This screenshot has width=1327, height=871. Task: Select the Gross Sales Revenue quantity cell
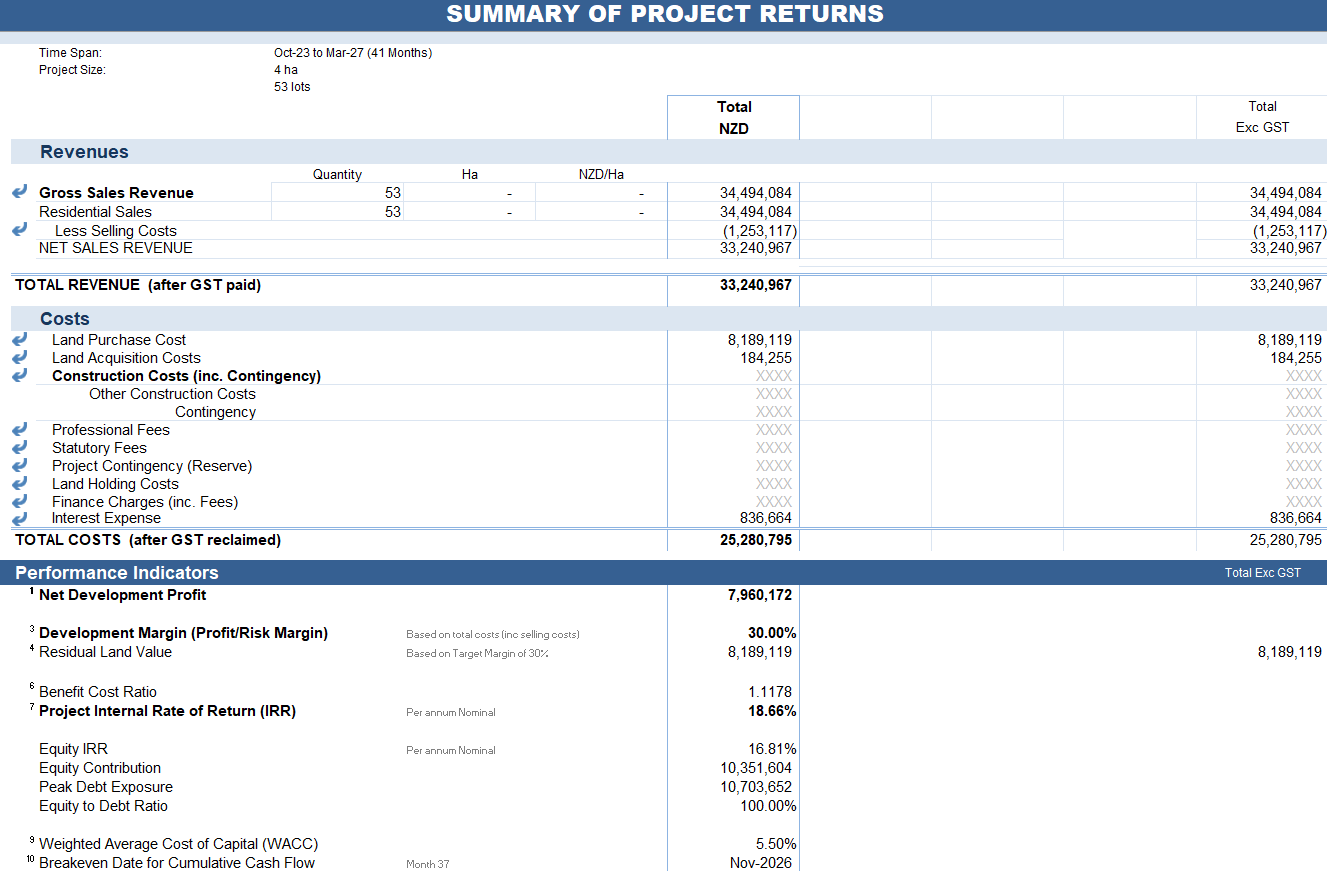pyautogui.click(x=337, y=193)
